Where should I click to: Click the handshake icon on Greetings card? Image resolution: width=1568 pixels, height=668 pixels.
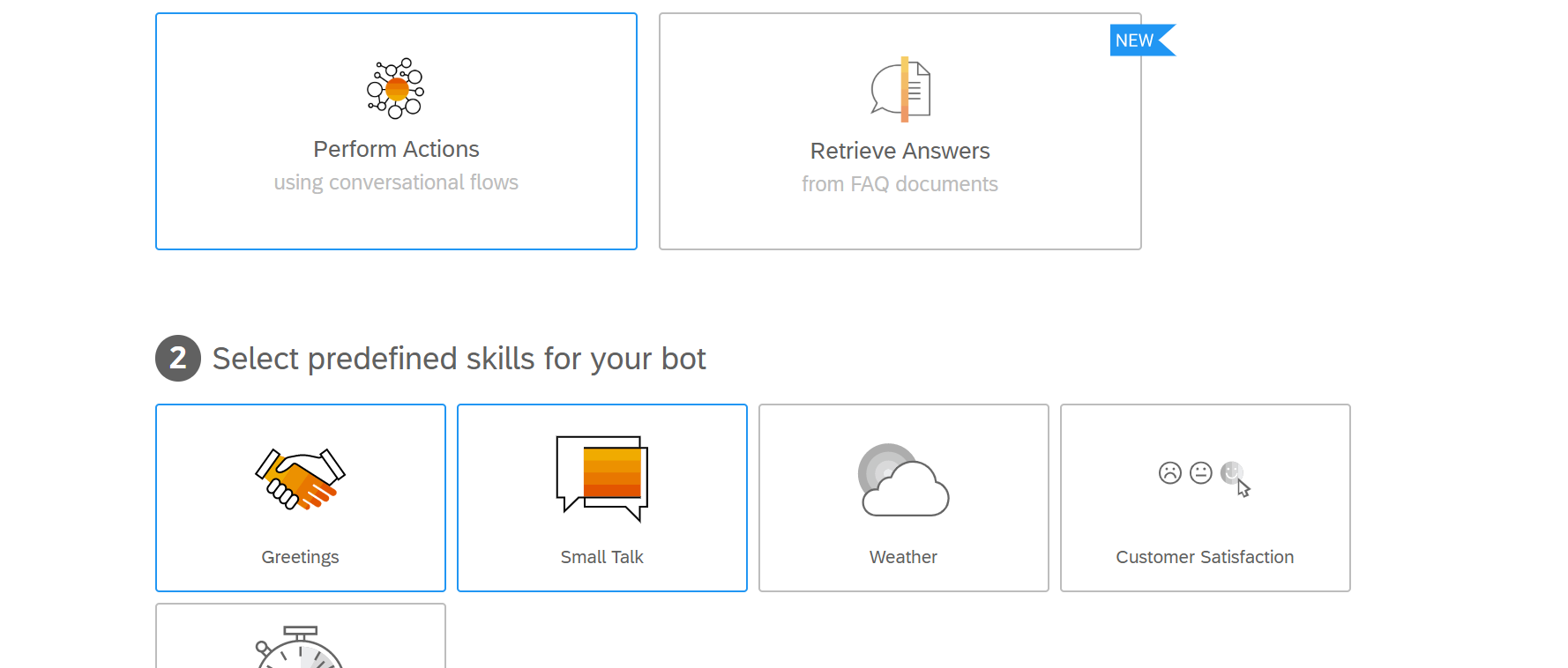pyautogui.click(x=300, y=480)
